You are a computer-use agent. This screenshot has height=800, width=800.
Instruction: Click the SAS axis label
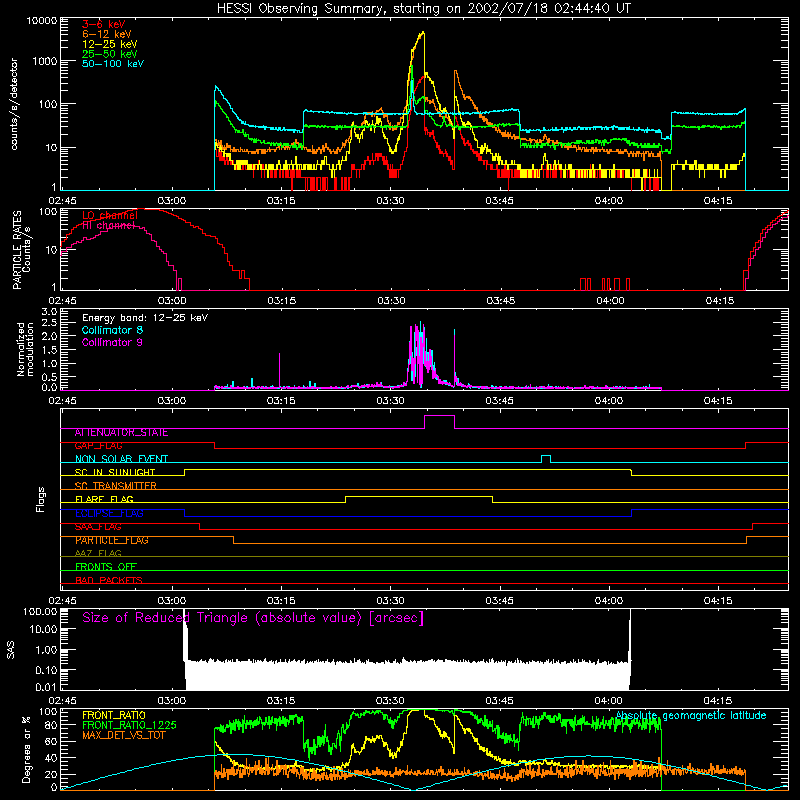coord(11,650)
